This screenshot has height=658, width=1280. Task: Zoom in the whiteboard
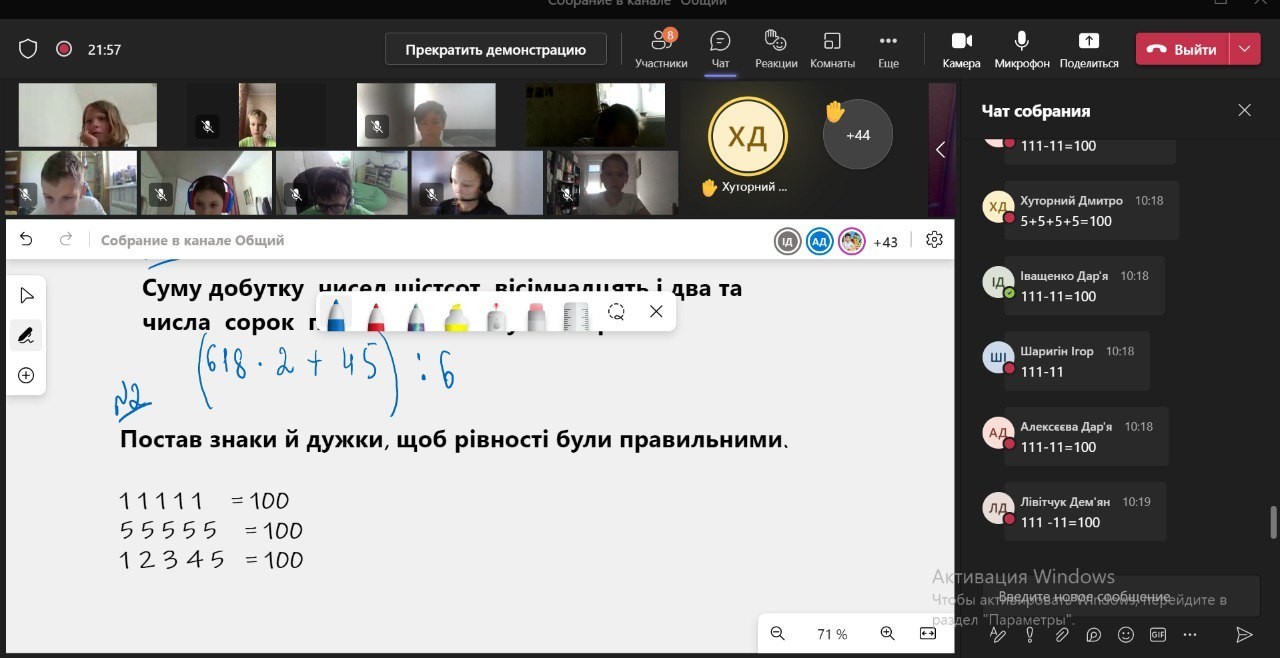click(887, 633)
